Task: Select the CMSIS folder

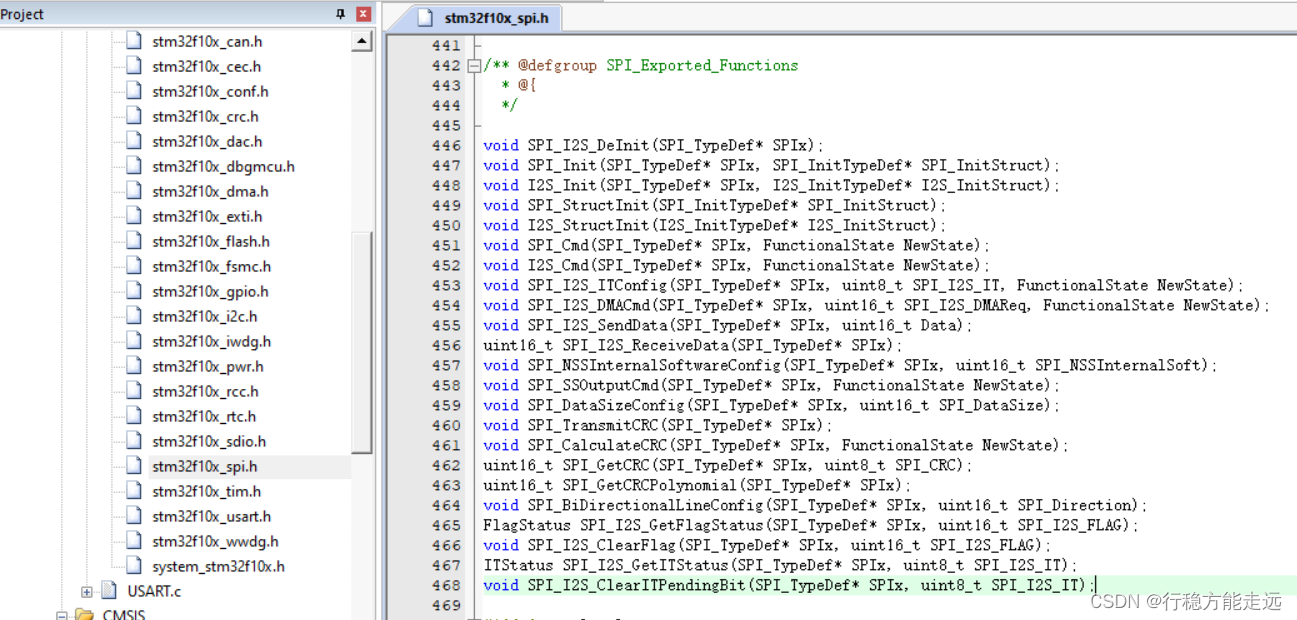Action: 124,615
